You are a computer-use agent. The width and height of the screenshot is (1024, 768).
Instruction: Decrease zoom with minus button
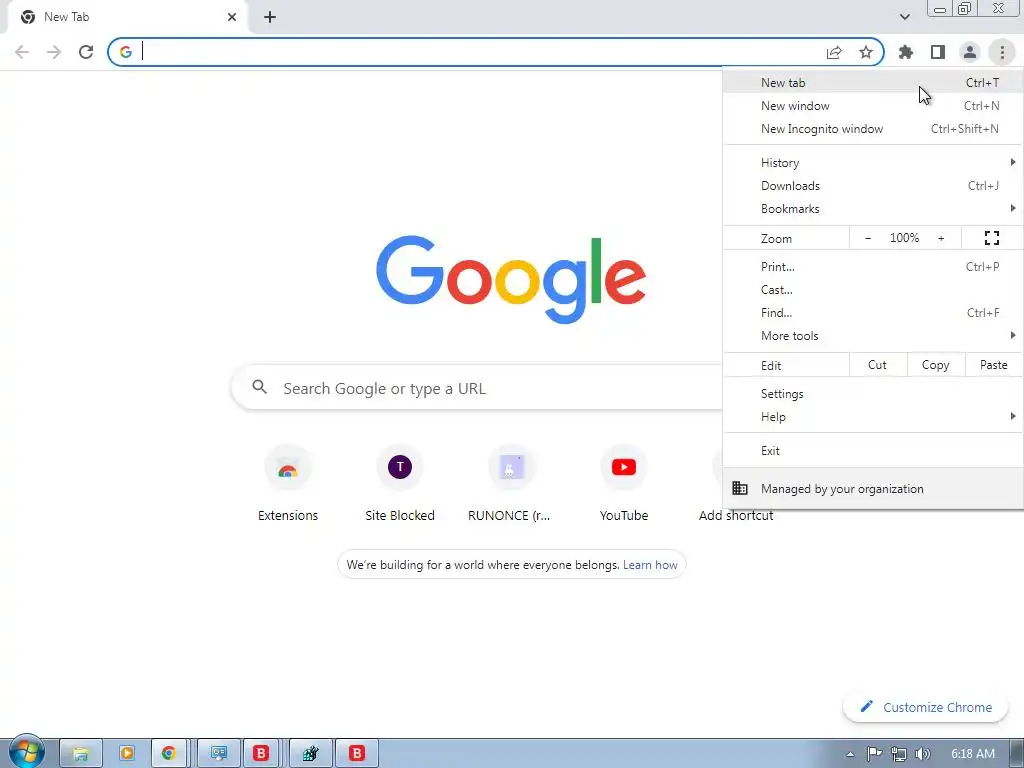pyautogui.click(x=868, y=238)
